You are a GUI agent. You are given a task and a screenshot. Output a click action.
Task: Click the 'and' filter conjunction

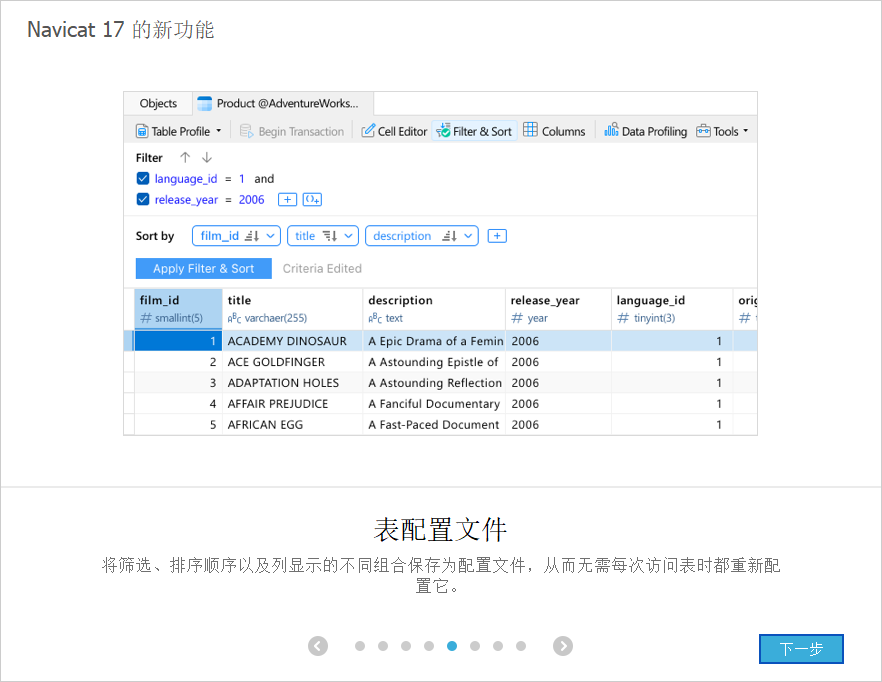[264, 179]
